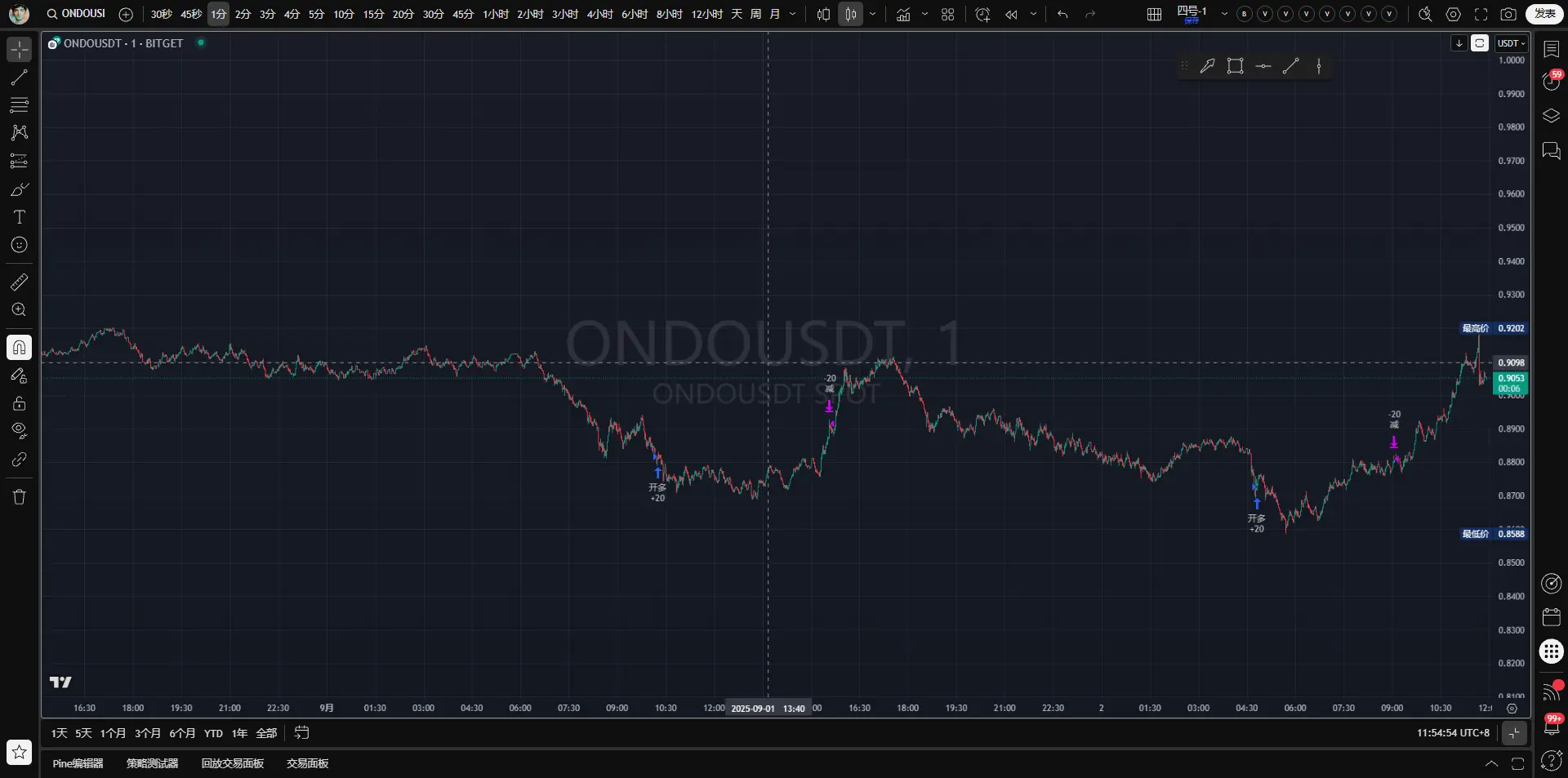Select the ruler measure tool
Image resolution: width=1568 pixels, height=778 pixels.
coord(20,282)
